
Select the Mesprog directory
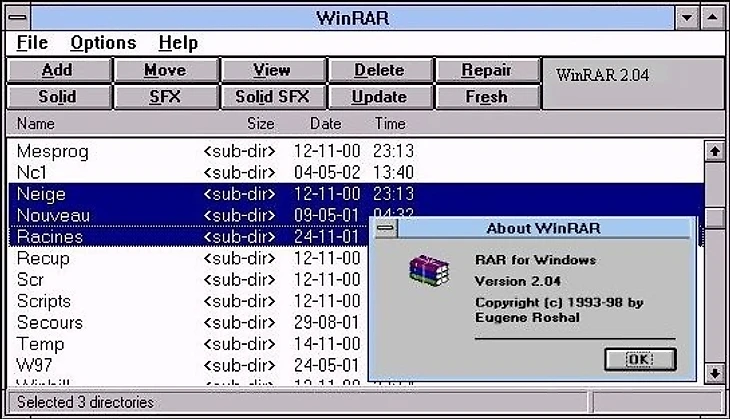click(52, 151)
